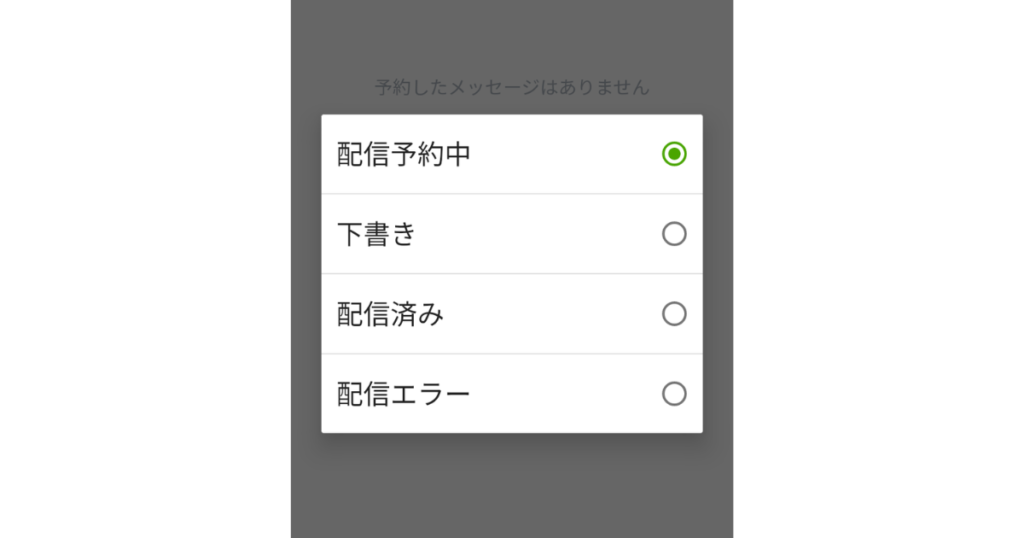Pick the 配信エラー radio button

click(674, 394)
